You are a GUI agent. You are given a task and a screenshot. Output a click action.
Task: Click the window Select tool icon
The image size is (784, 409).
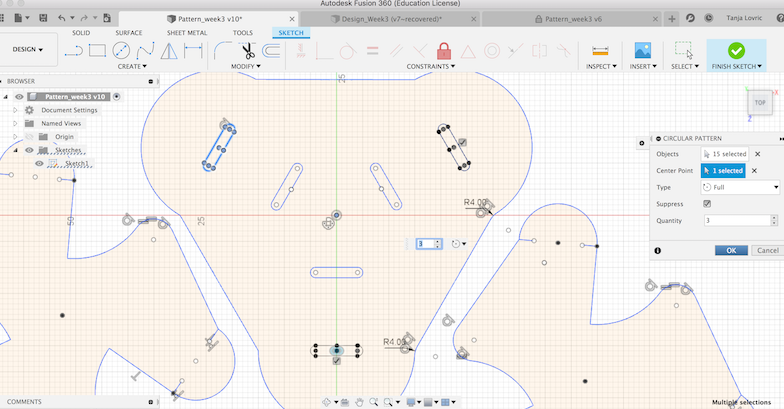(x=684, y=50)
